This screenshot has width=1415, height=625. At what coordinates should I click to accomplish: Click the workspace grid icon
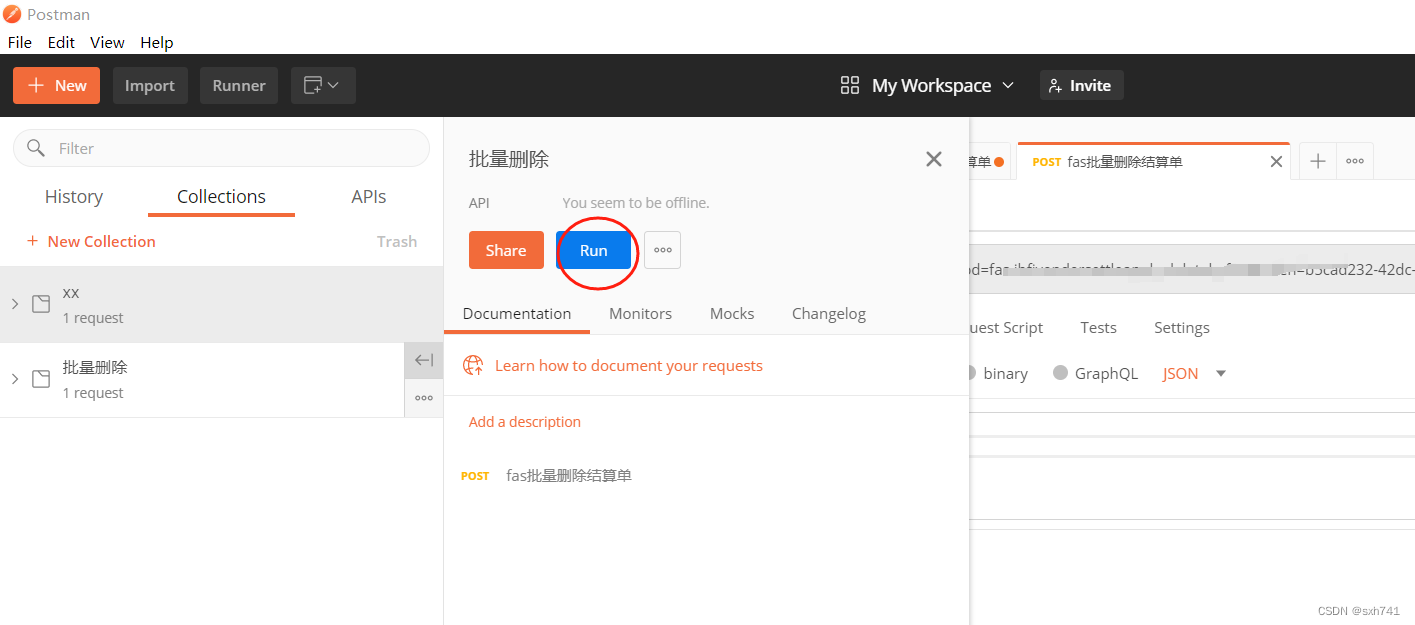pos(850,85)
